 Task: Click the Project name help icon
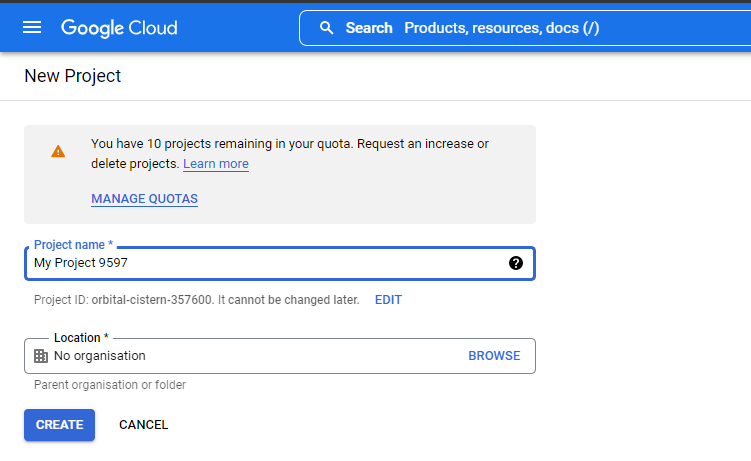pos(516,263)
